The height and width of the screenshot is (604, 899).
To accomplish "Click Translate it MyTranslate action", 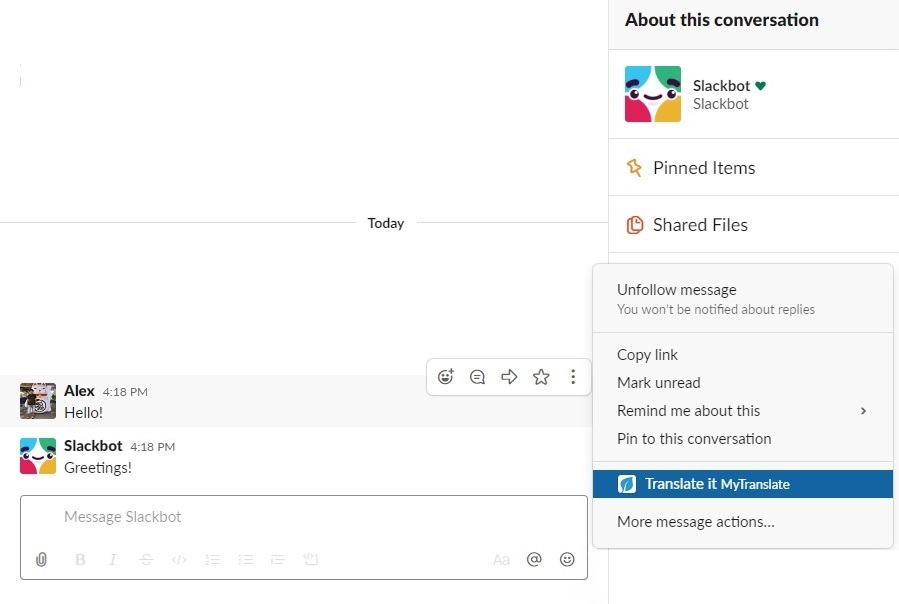I will point(742,484).
